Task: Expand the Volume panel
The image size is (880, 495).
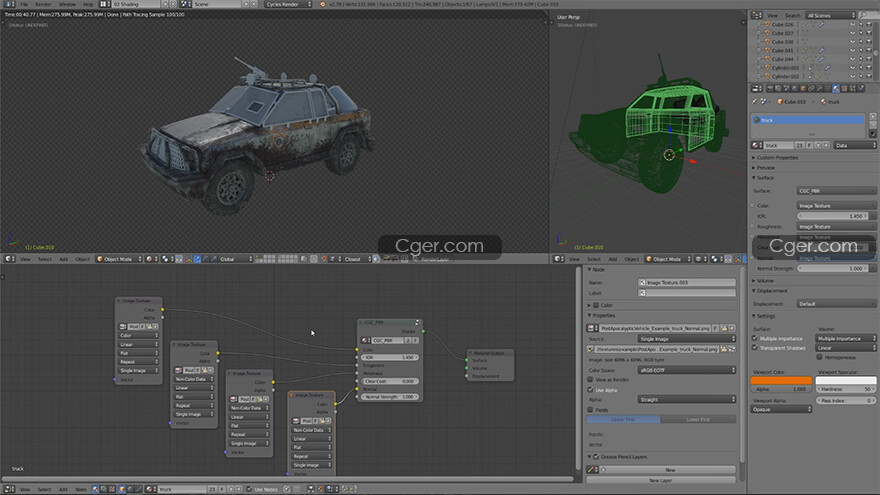Action: point(763,281)
